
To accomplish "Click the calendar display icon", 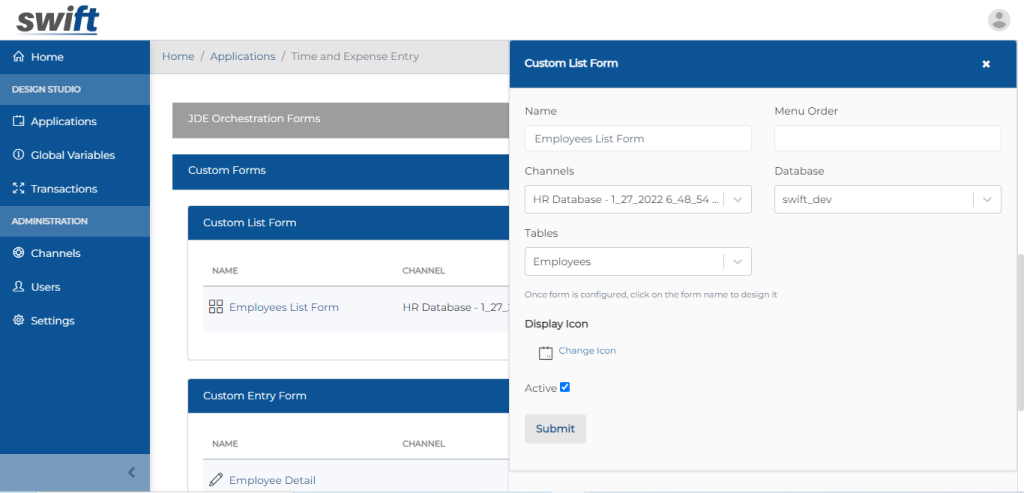I will [x=545, y=353].
